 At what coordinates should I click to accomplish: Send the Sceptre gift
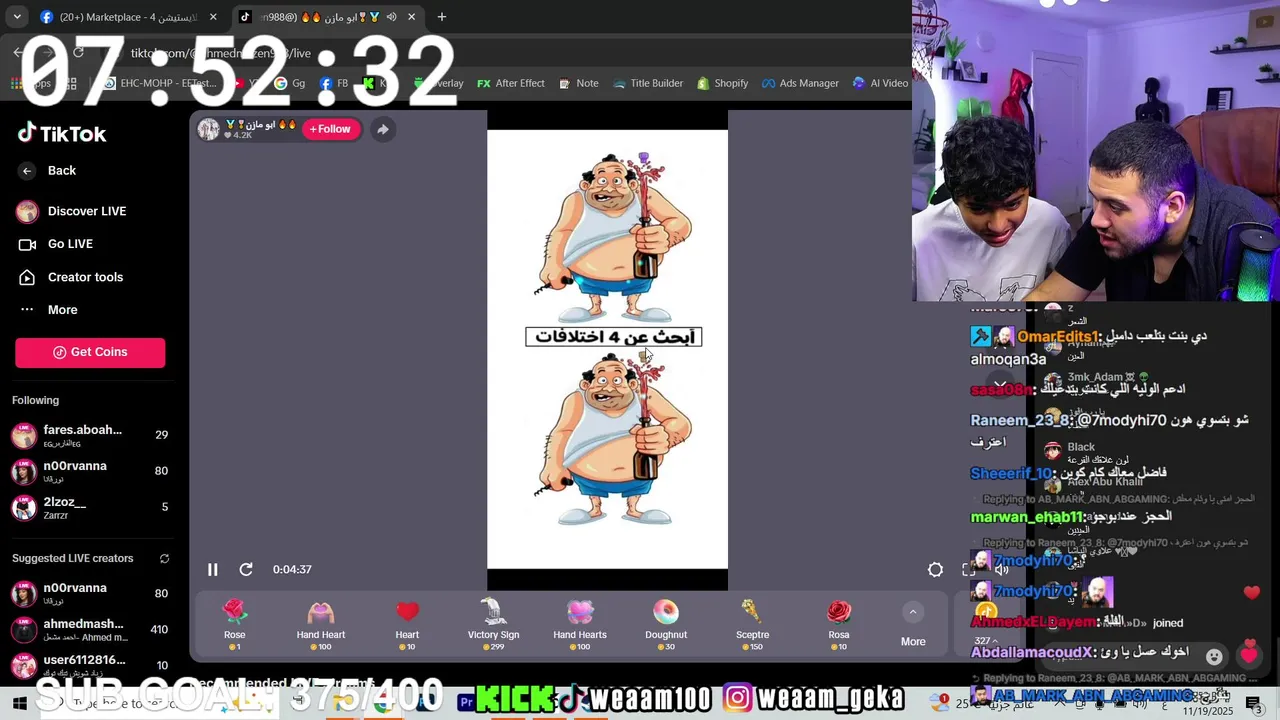click(x=752, y=624)
